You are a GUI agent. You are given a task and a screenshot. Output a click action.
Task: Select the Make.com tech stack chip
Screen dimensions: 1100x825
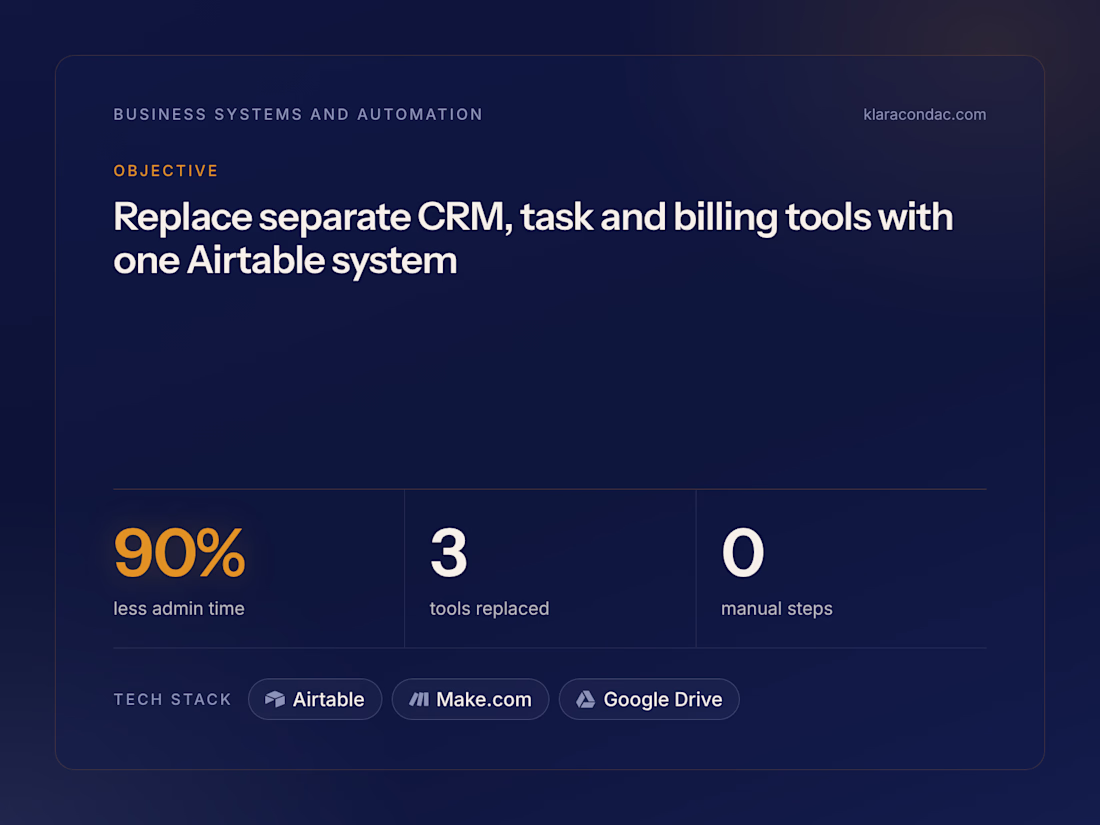tap(470, 699)
